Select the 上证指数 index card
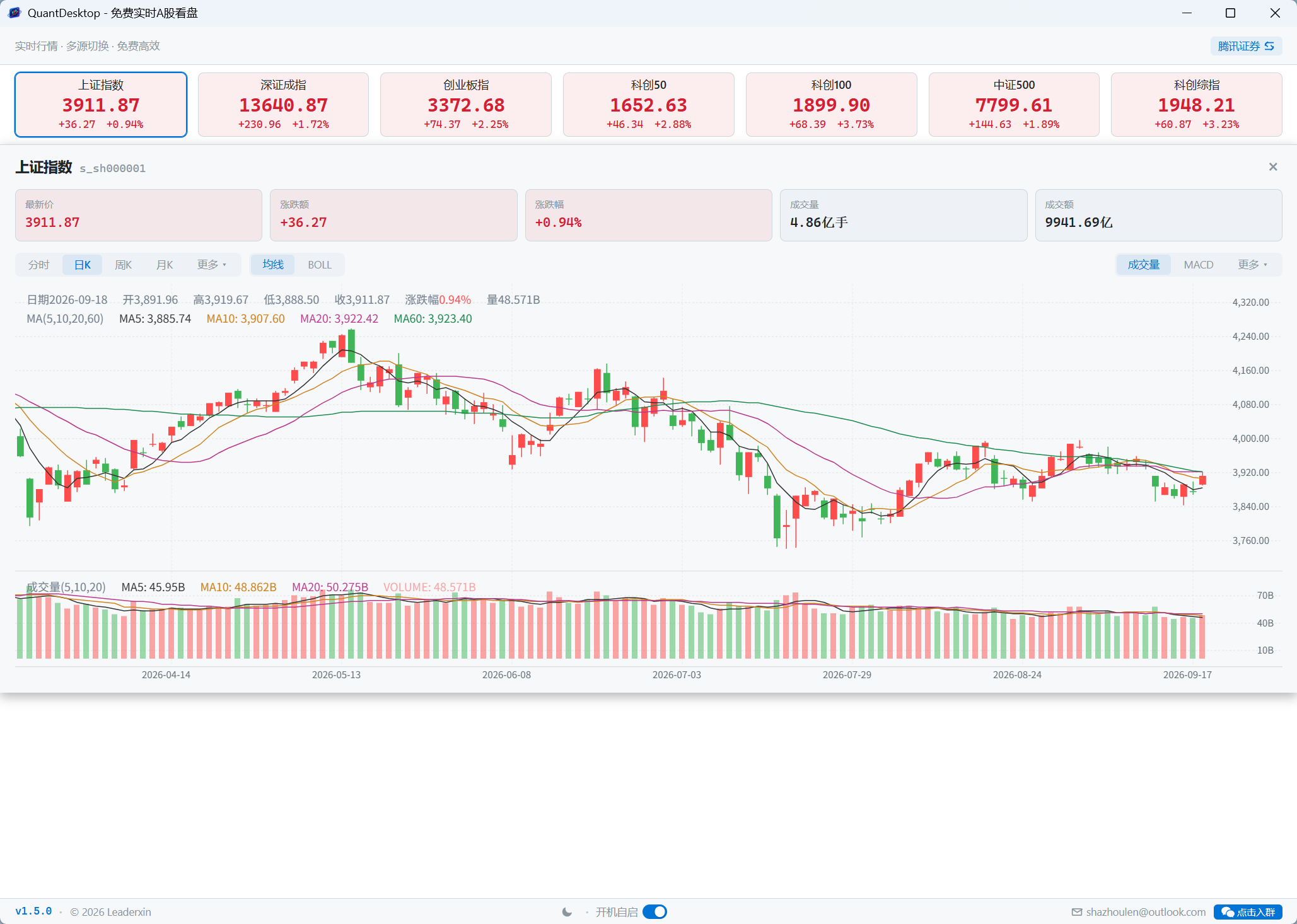 pyautogui.click(x=101, y=105)
